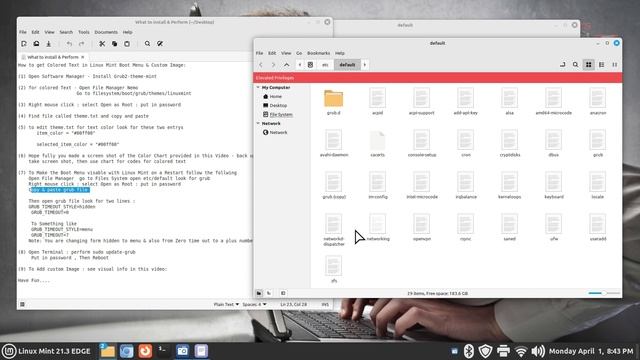Create a new document in the text editor
This screenshot has width=640, height=360.
click(x=24, y=44)
